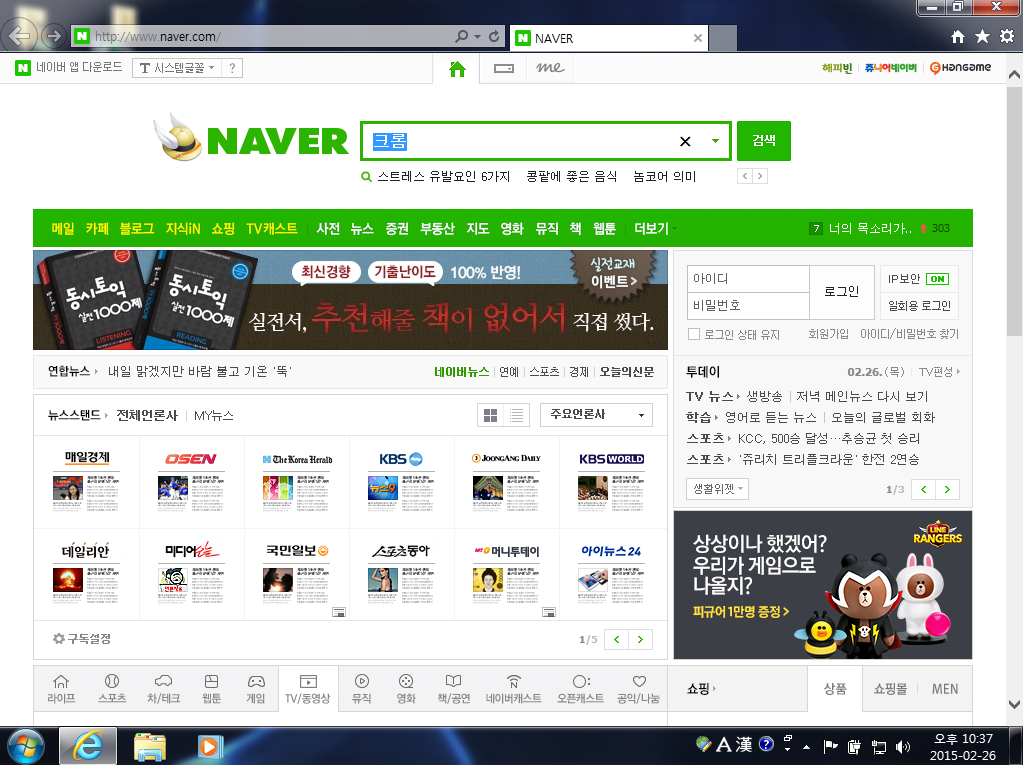Click the green 검색 search button
This screenshot has height=765, width=1023.
pos(763,141)
